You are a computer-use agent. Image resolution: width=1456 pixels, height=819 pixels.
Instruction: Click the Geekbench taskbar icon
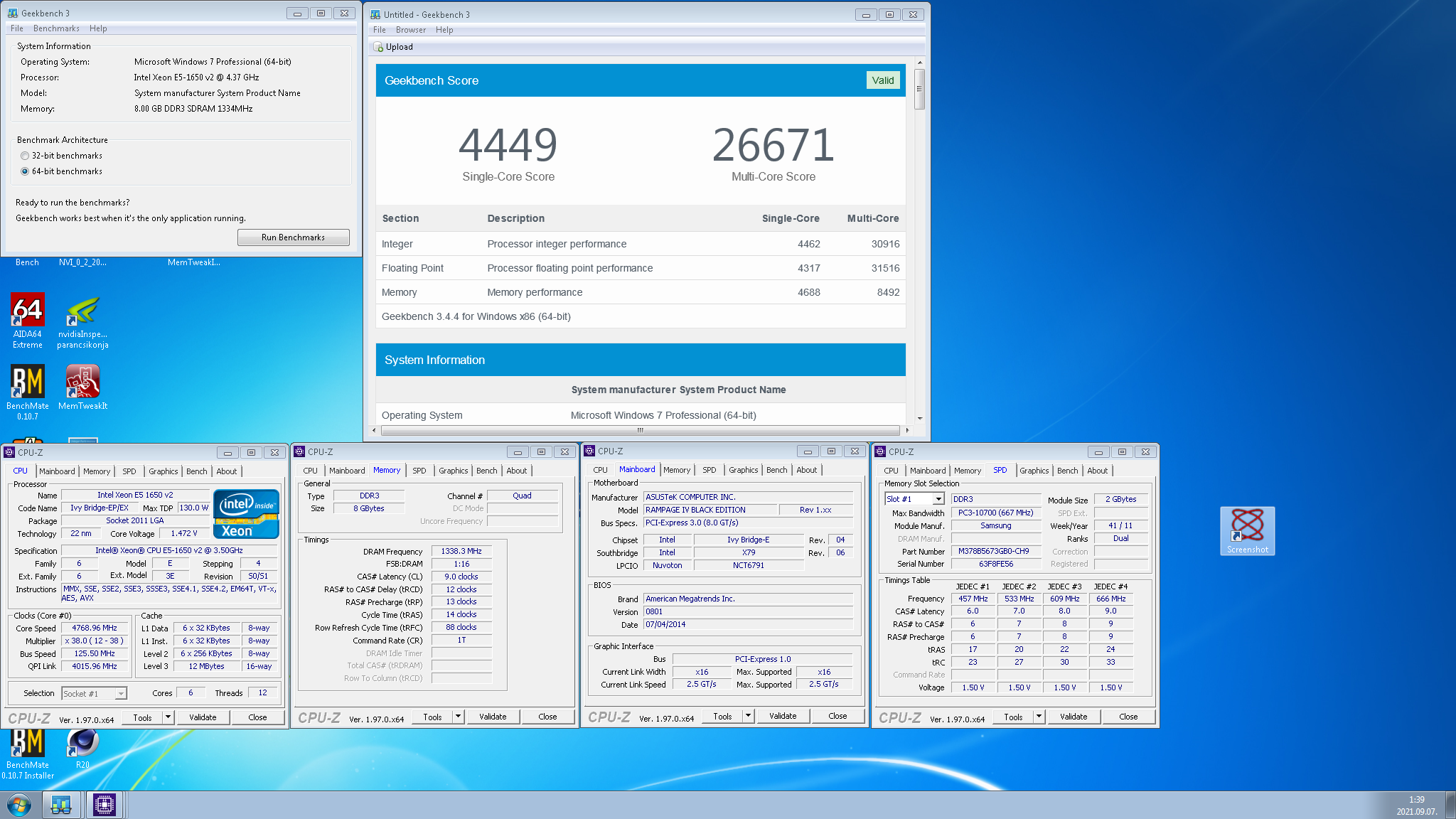61,805
